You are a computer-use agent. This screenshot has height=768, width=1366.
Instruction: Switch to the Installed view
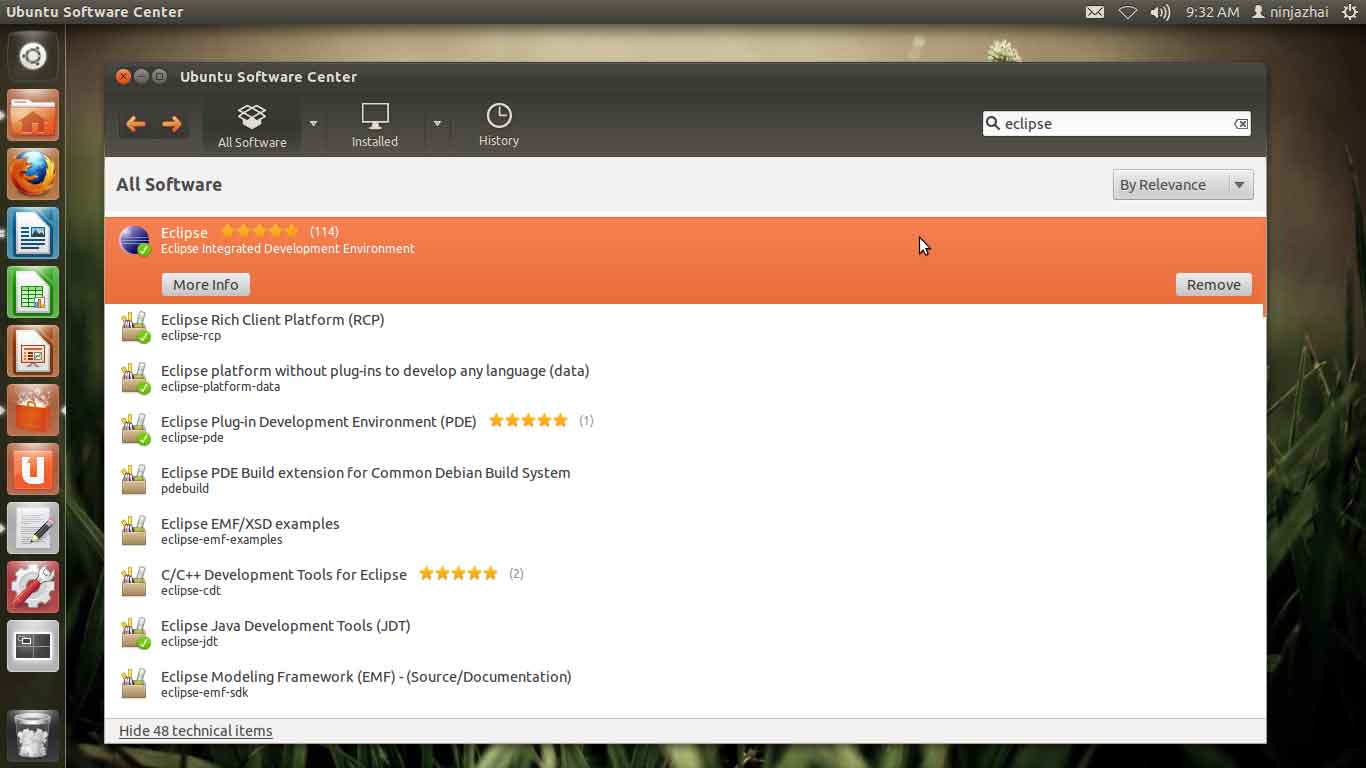click(375, 126)
